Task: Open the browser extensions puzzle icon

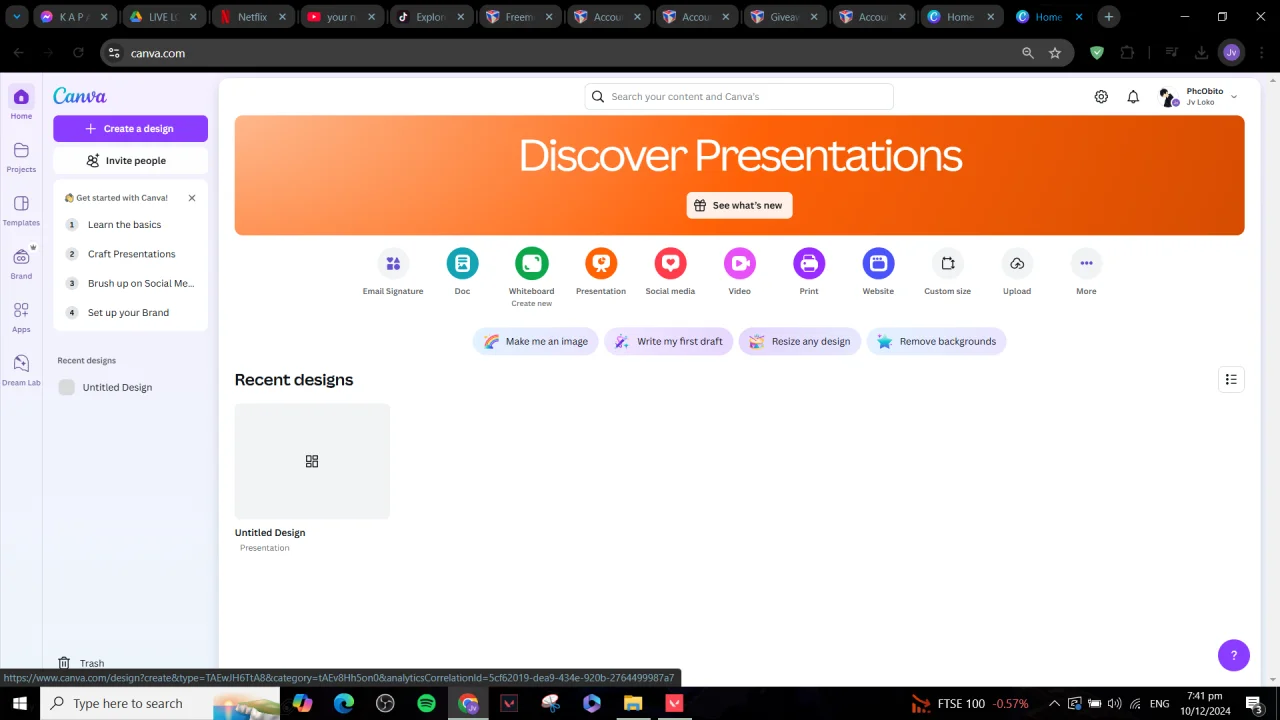Action: [1128, 53]
